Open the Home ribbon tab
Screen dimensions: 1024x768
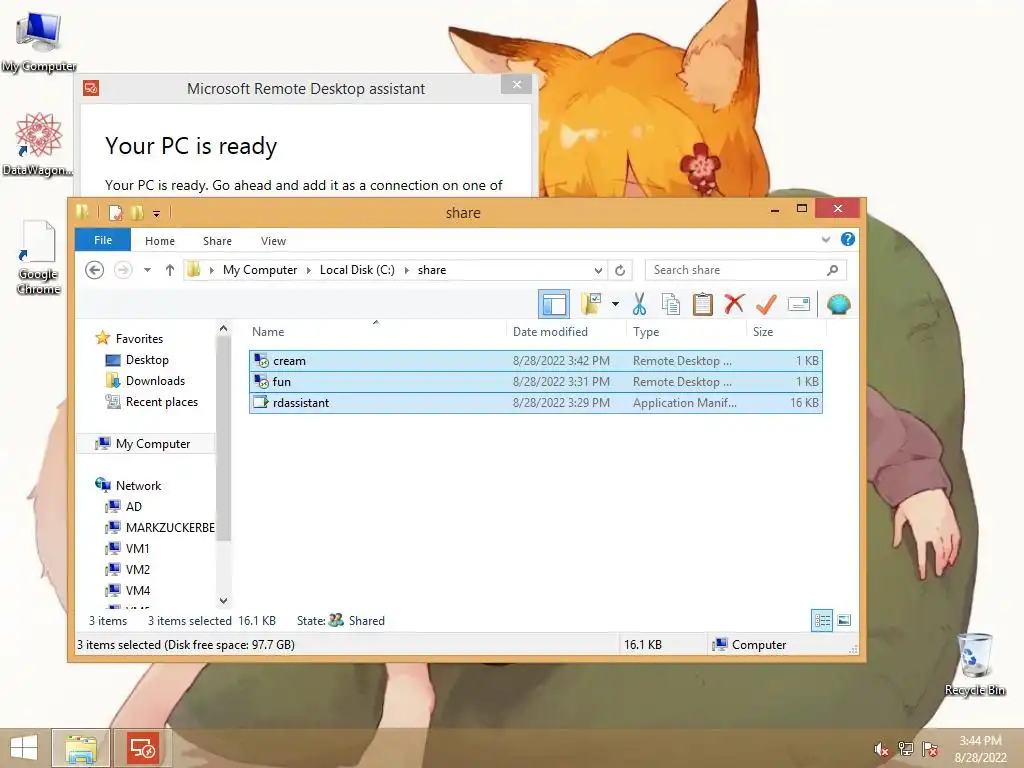click(x=160, y=241)
